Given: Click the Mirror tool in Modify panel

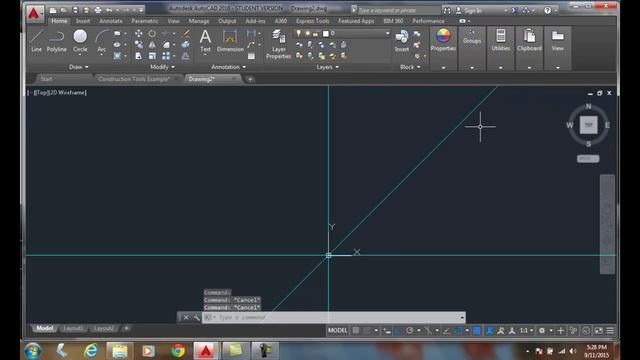Looking at the screenshot, I should click(x=152, y=45).
